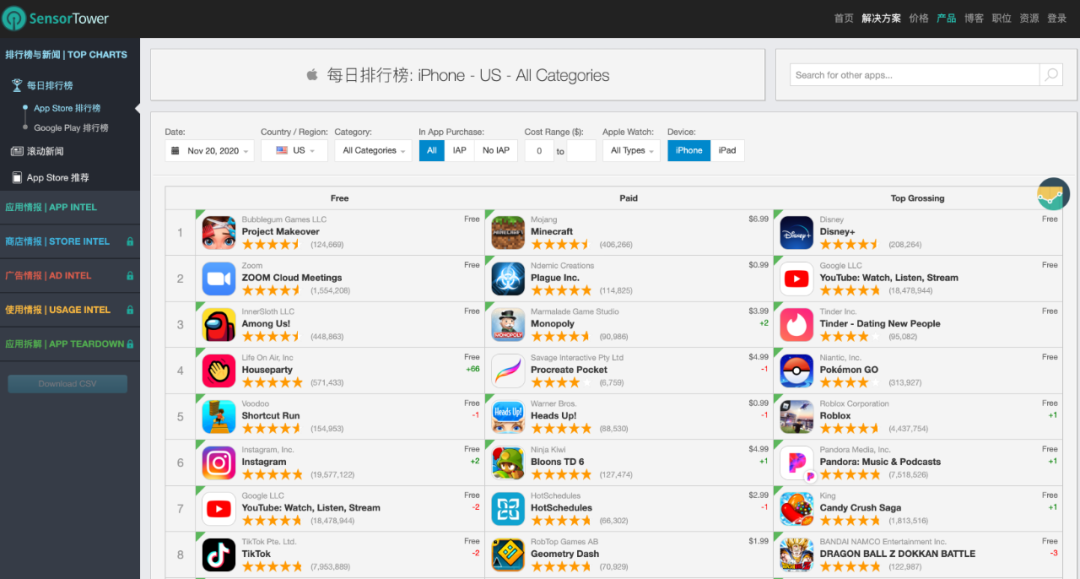This screenshot has height=579, width=1080.
Task: Open 滚动新闻 in the sidebar
Action: click(x=45, y=151)
